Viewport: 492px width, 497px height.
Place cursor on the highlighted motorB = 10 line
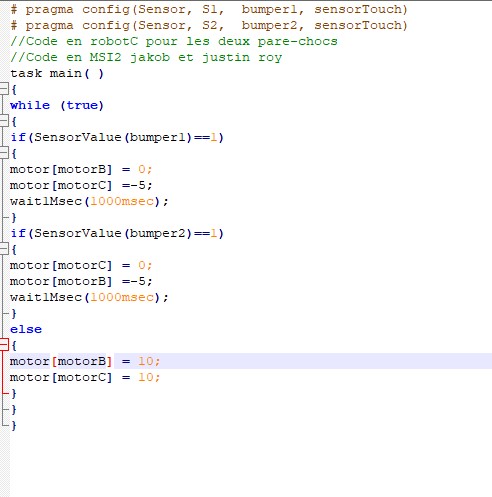(x=251, y=361)
